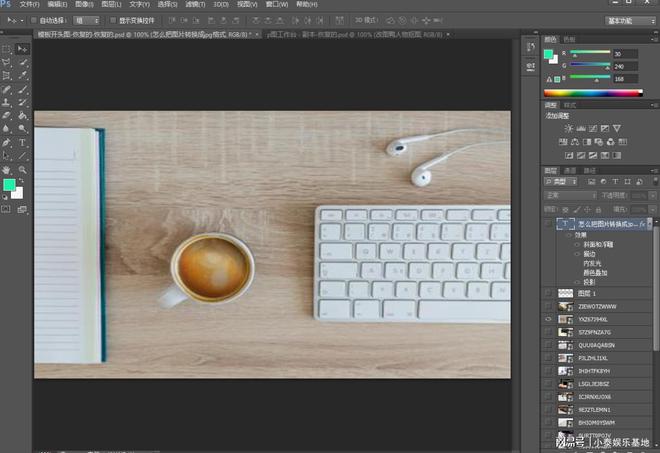
Task: Select the Brush tool
Action: click(22, 89)
